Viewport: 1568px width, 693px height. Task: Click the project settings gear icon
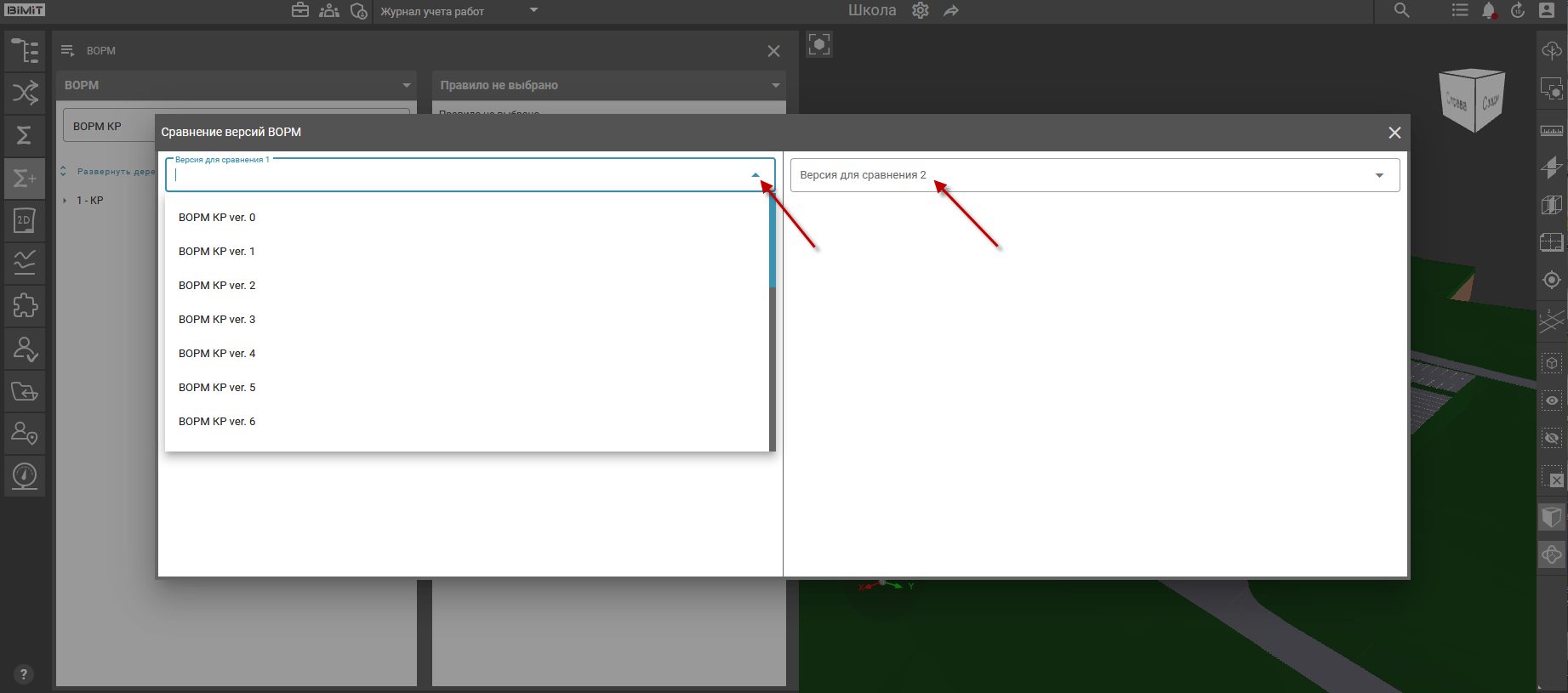pos(921,11)
